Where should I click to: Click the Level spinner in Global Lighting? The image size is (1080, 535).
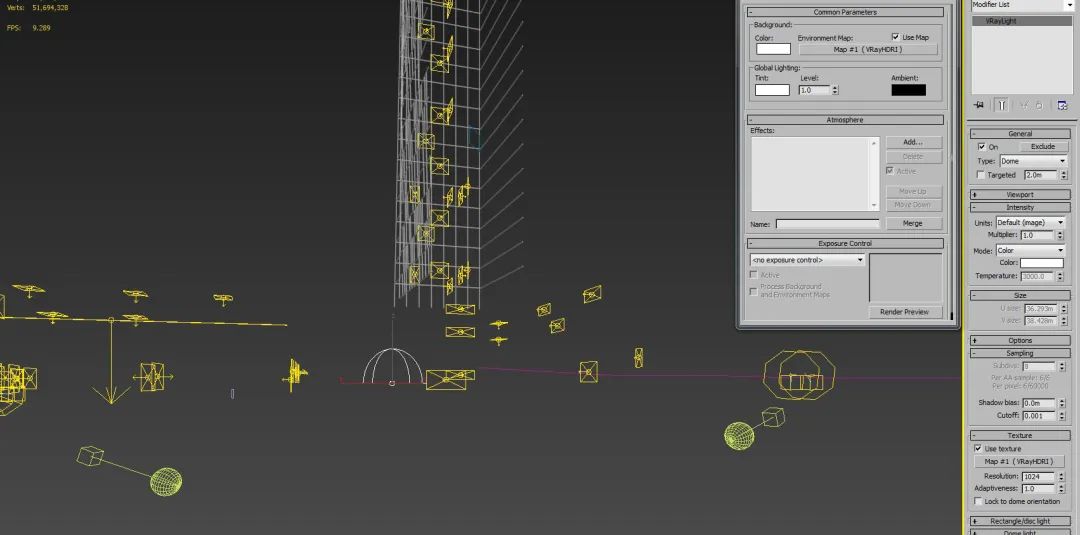click(835, 90)
